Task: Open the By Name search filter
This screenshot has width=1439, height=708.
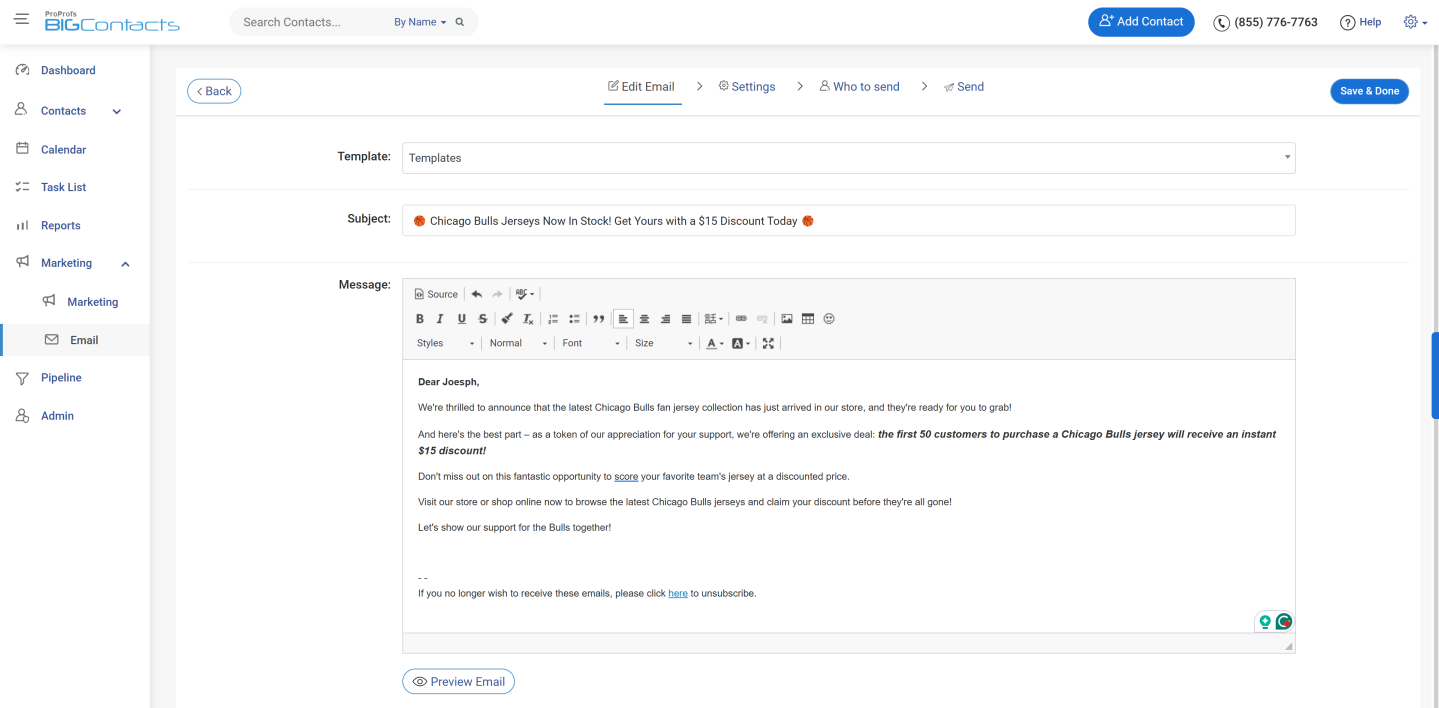Action: coord(420,22)
